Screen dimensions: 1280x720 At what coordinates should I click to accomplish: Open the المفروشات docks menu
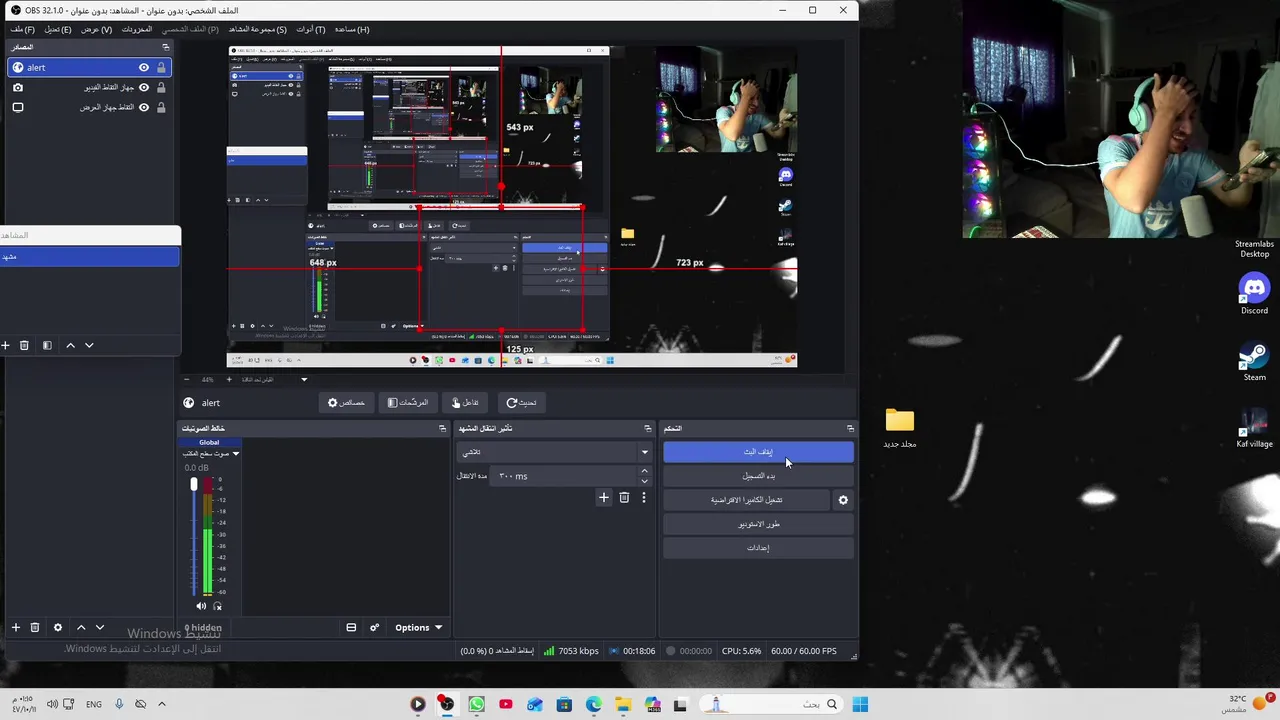(x=136, y=29)
